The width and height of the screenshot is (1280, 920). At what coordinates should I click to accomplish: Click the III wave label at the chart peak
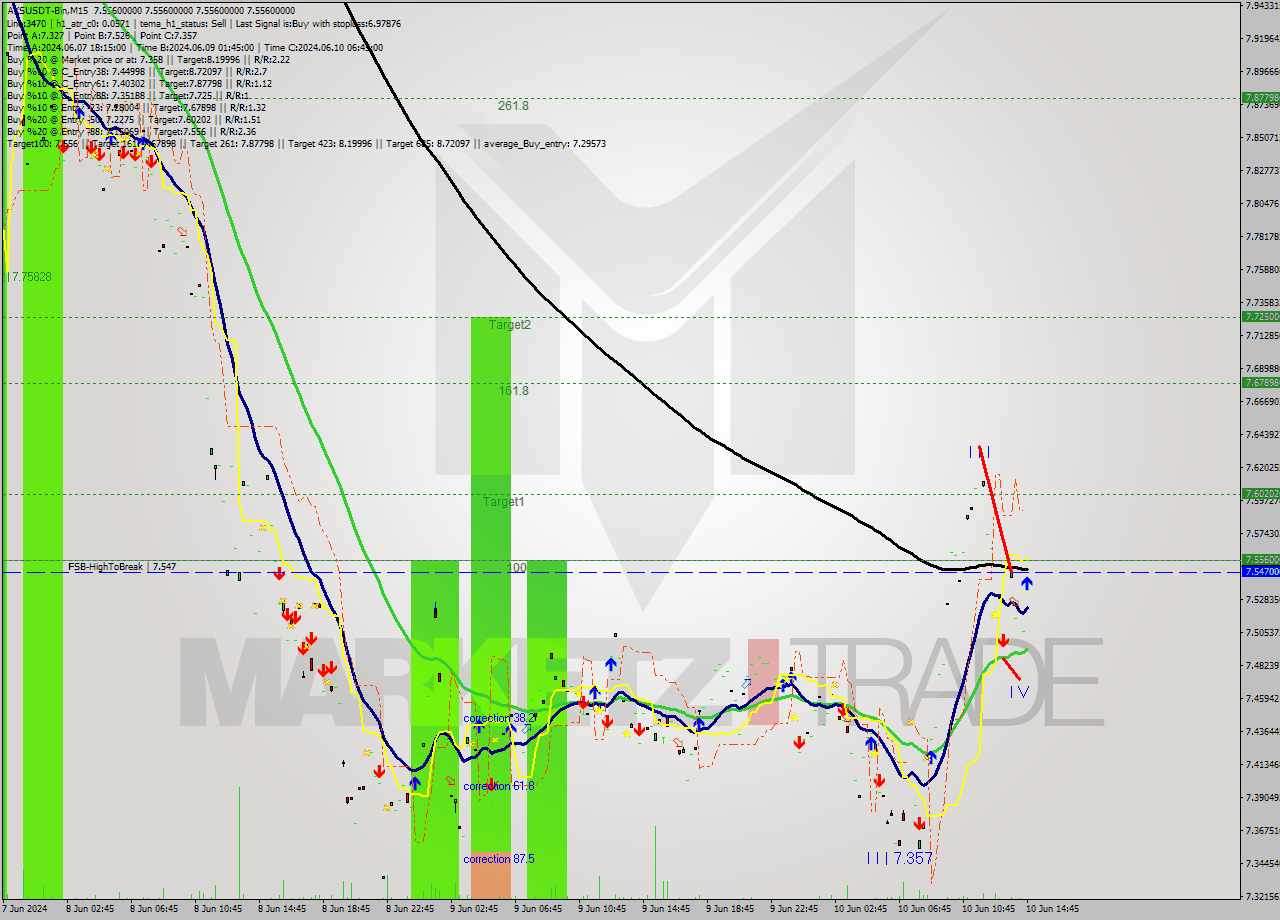979,452
